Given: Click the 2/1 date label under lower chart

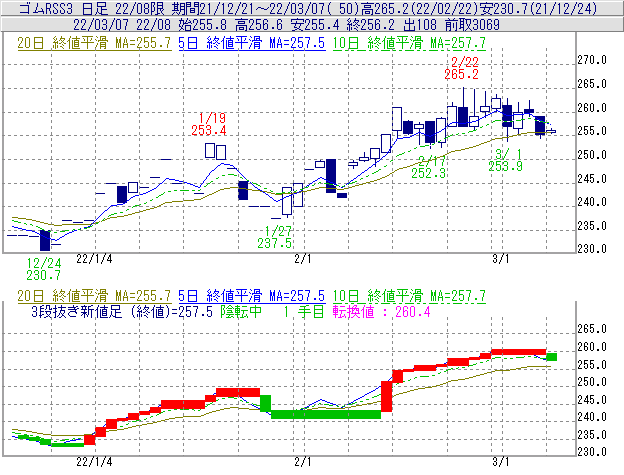Looking at the screenshot, I should (x=302, y=462).
